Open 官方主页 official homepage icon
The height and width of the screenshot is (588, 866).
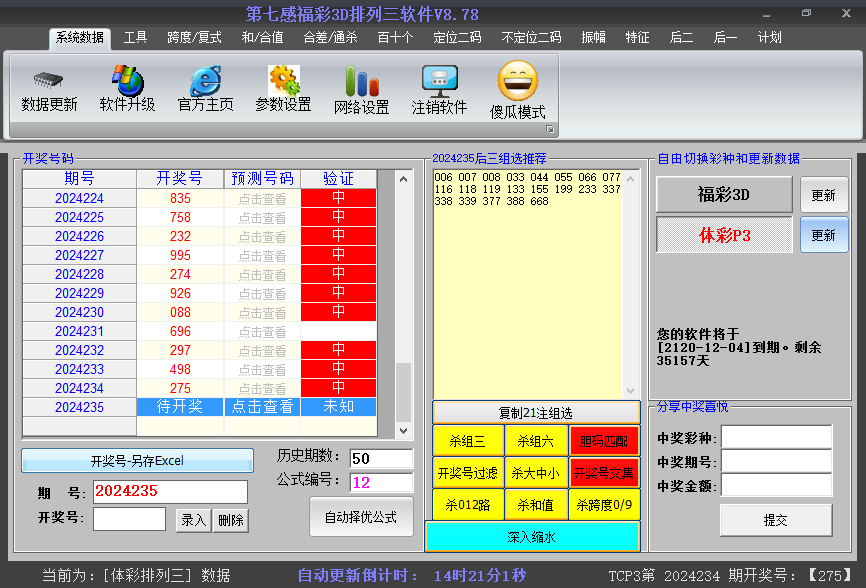(205, 80)
